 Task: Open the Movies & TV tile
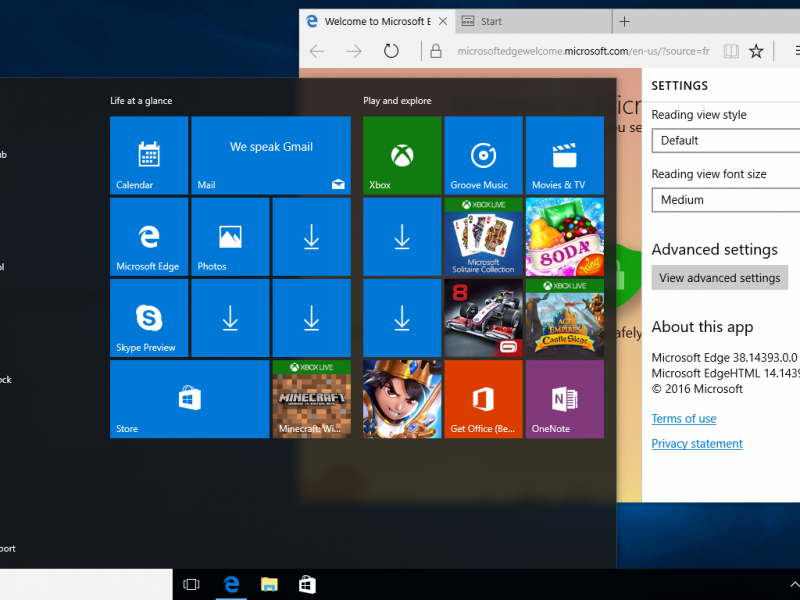point(565,155)
